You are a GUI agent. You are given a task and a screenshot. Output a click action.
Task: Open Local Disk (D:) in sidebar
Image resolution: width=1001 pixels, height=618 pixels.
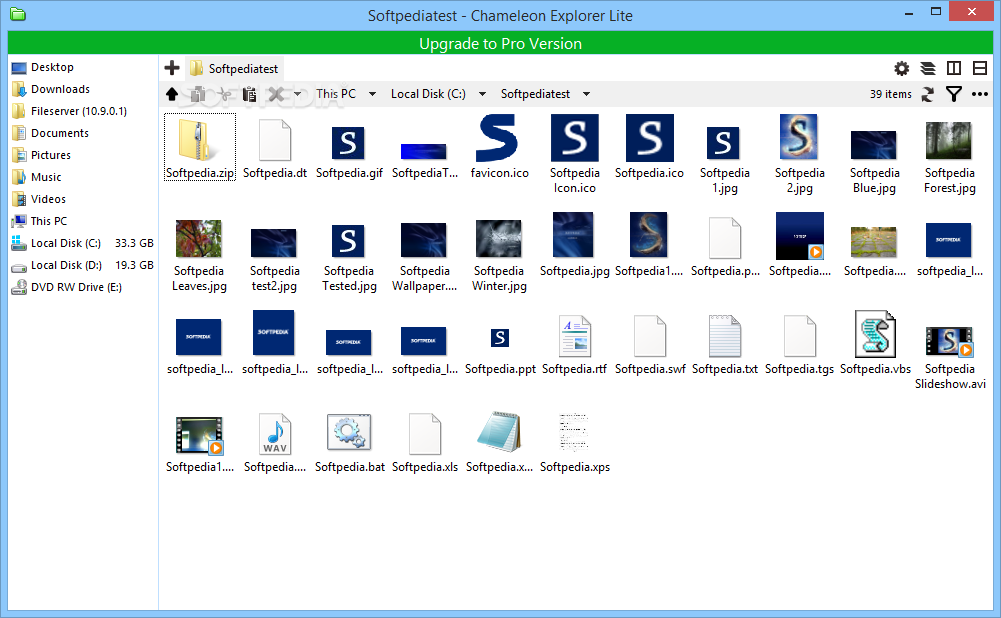(x=82, y=265)
